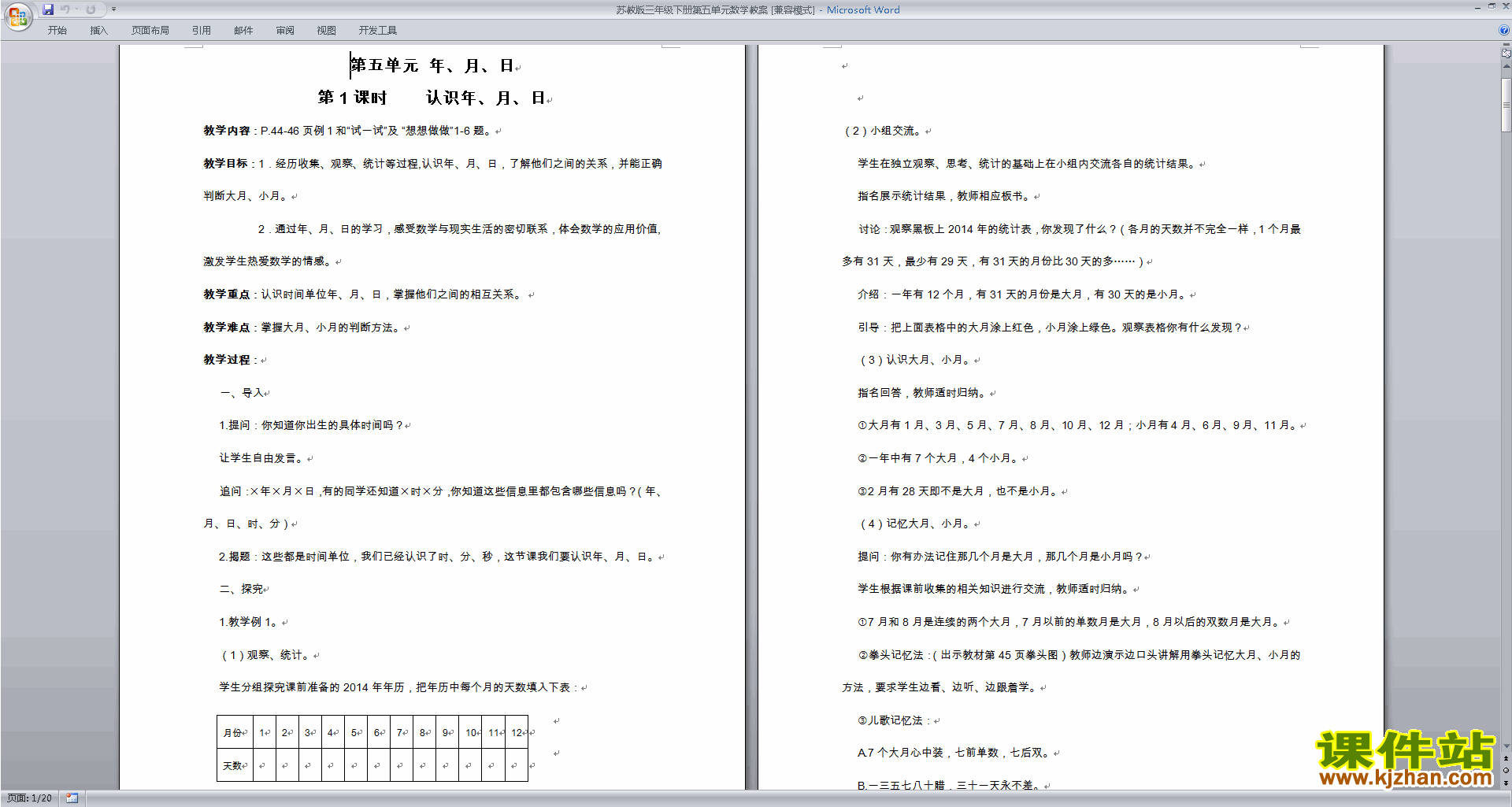The image size is (1512, 807).
Task: Click the Undo arrow in quick access toolbar
Action: pyautogui.click(x=65, y=9)
